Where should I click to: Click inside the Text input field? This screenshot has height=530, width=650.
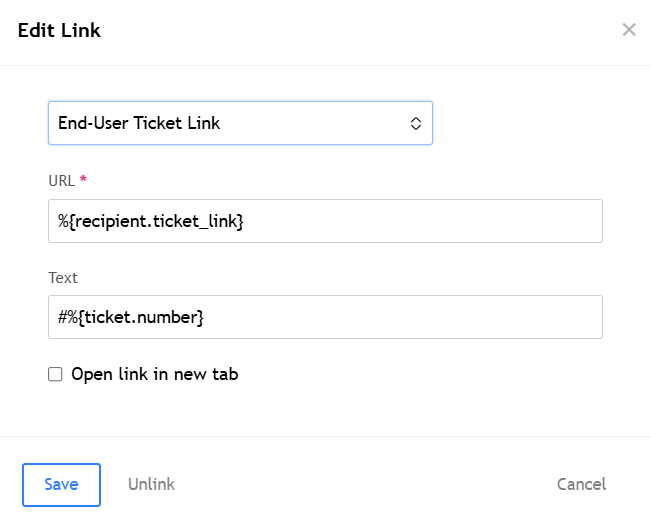(325, 317)
